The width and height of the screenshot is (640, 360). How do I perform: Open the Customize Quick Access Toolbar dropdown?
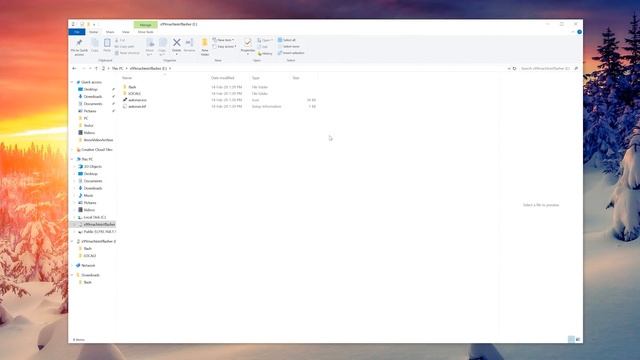tap(94, 24)
